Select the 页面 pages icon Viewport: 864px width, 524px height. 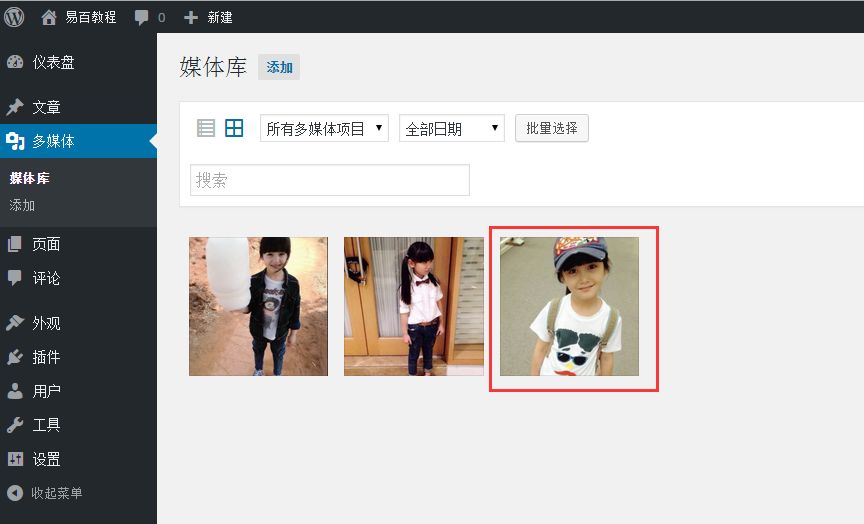(x=15, y=244)
